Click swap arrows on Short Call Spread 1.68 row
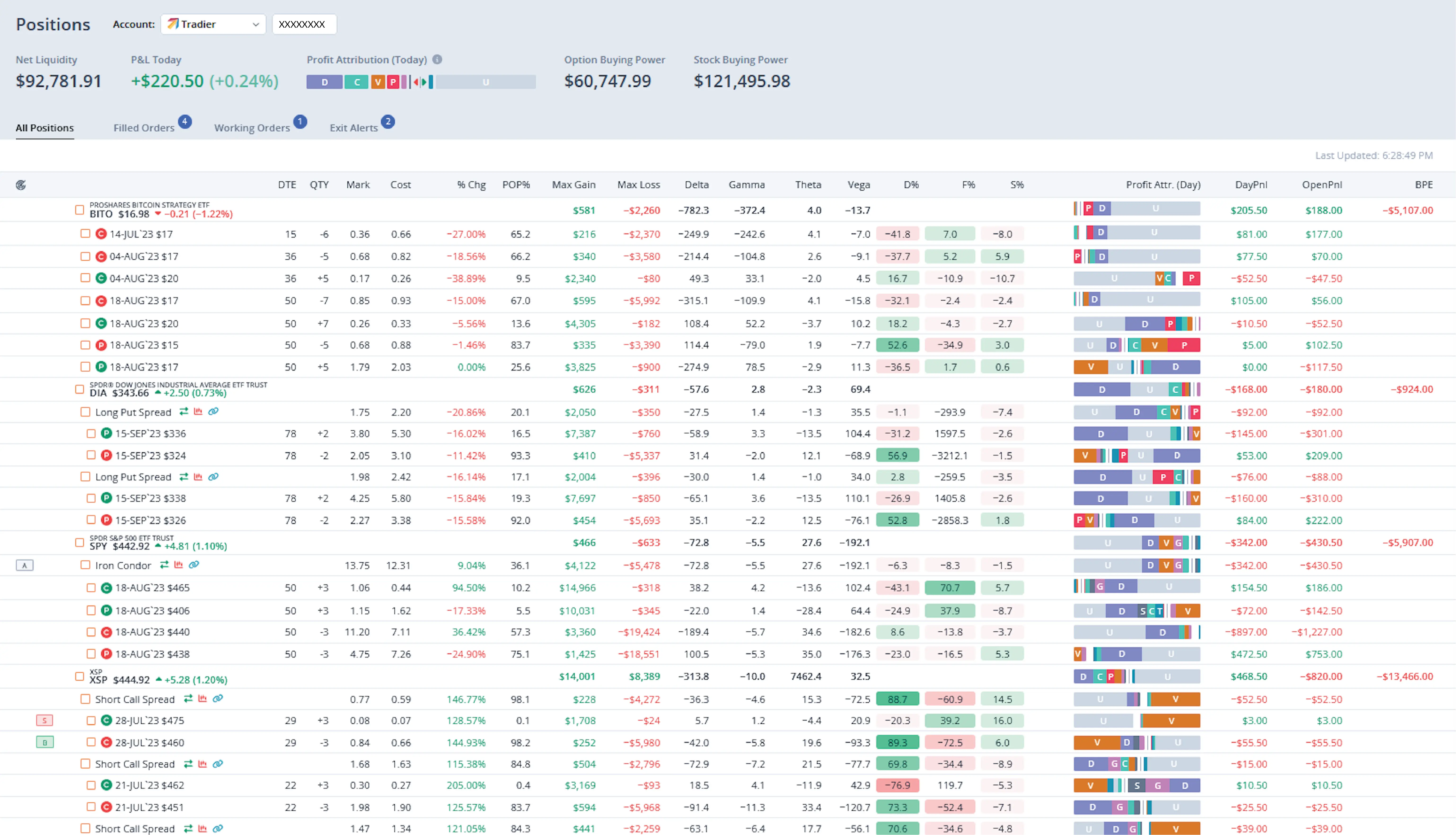Viewport: 1456px width, 835px height. tap(188, 764)
